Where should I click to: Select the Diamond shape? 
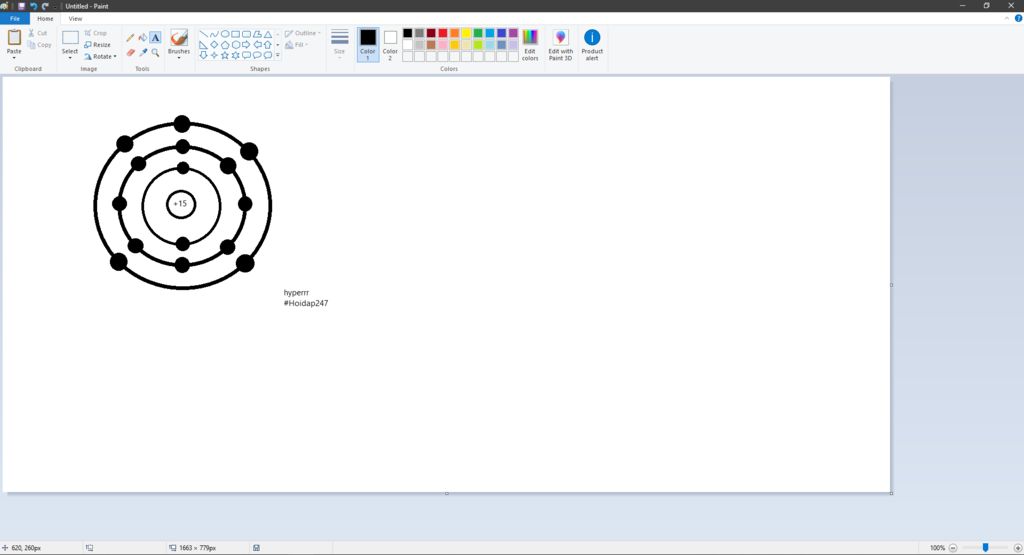point(214,44)
